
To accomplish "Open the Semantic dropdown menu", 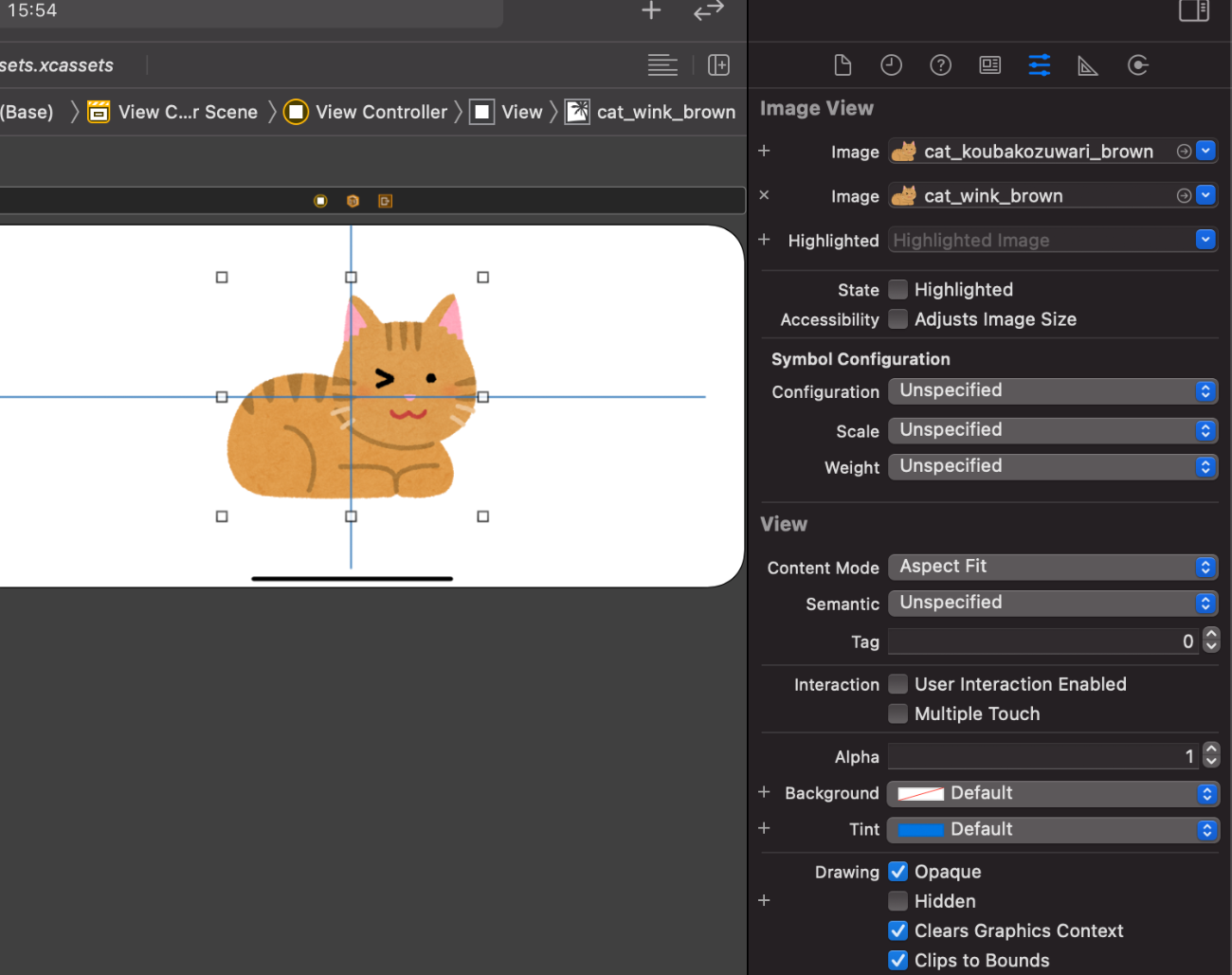I will click(x=1052, y=603).
